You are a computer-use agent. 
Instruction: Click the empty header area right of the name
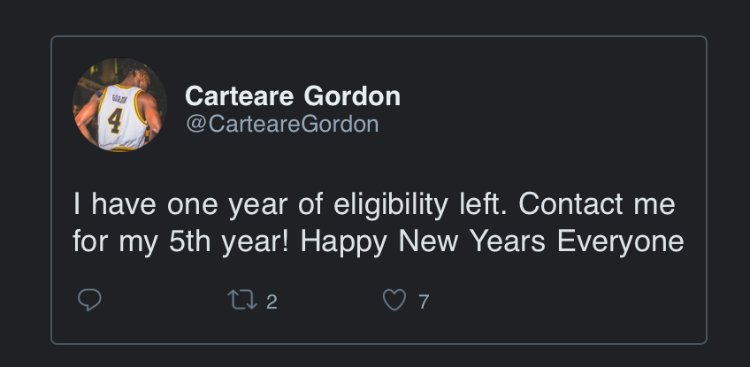[x=550, y=105]
